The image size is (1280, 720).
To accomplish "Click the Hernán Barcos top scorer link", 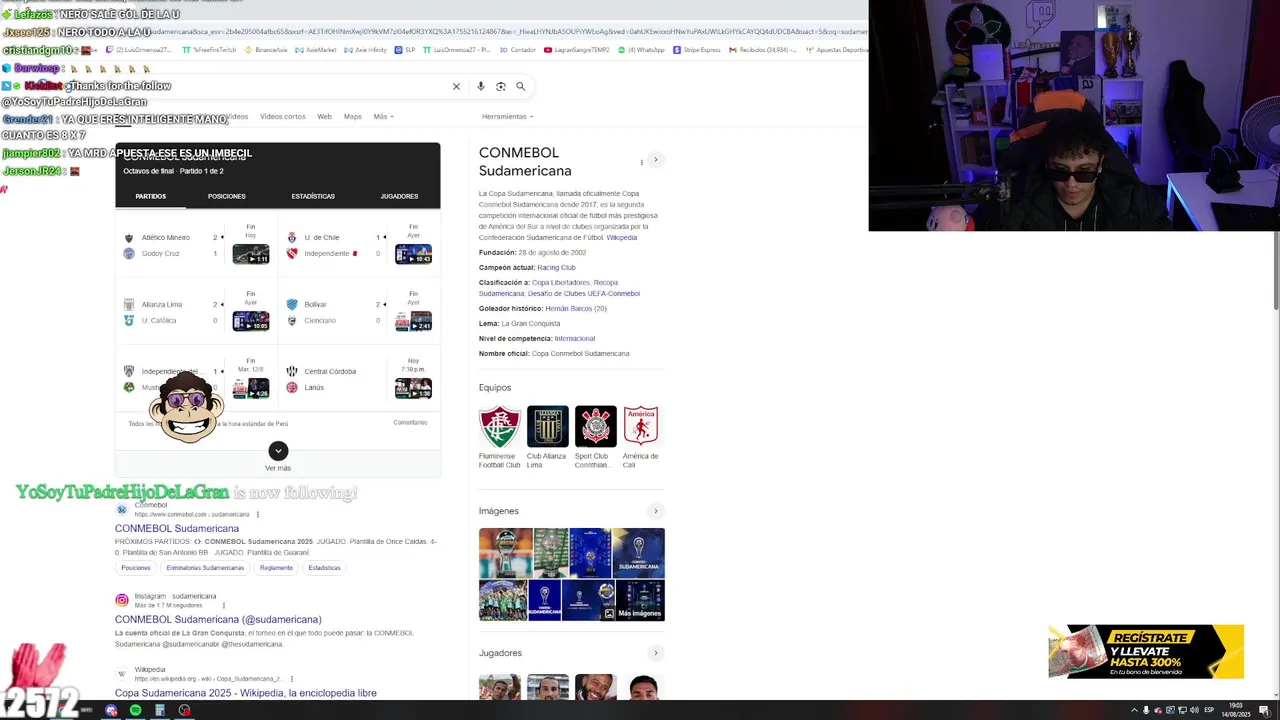I will pyautogui.click(x=568, y=308).
